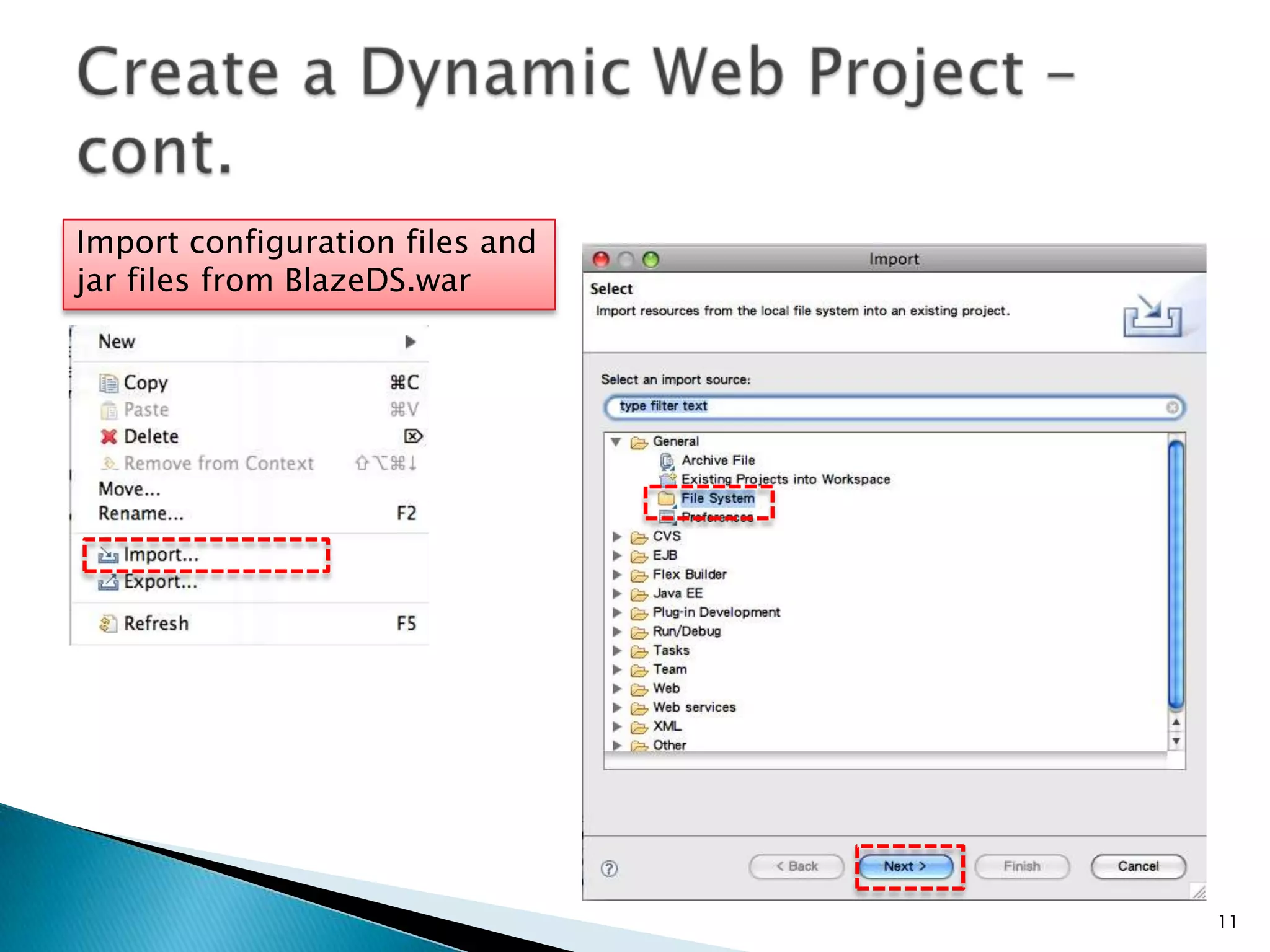Click the Next button
This screenshot has height=952, width=1270.
905,866
